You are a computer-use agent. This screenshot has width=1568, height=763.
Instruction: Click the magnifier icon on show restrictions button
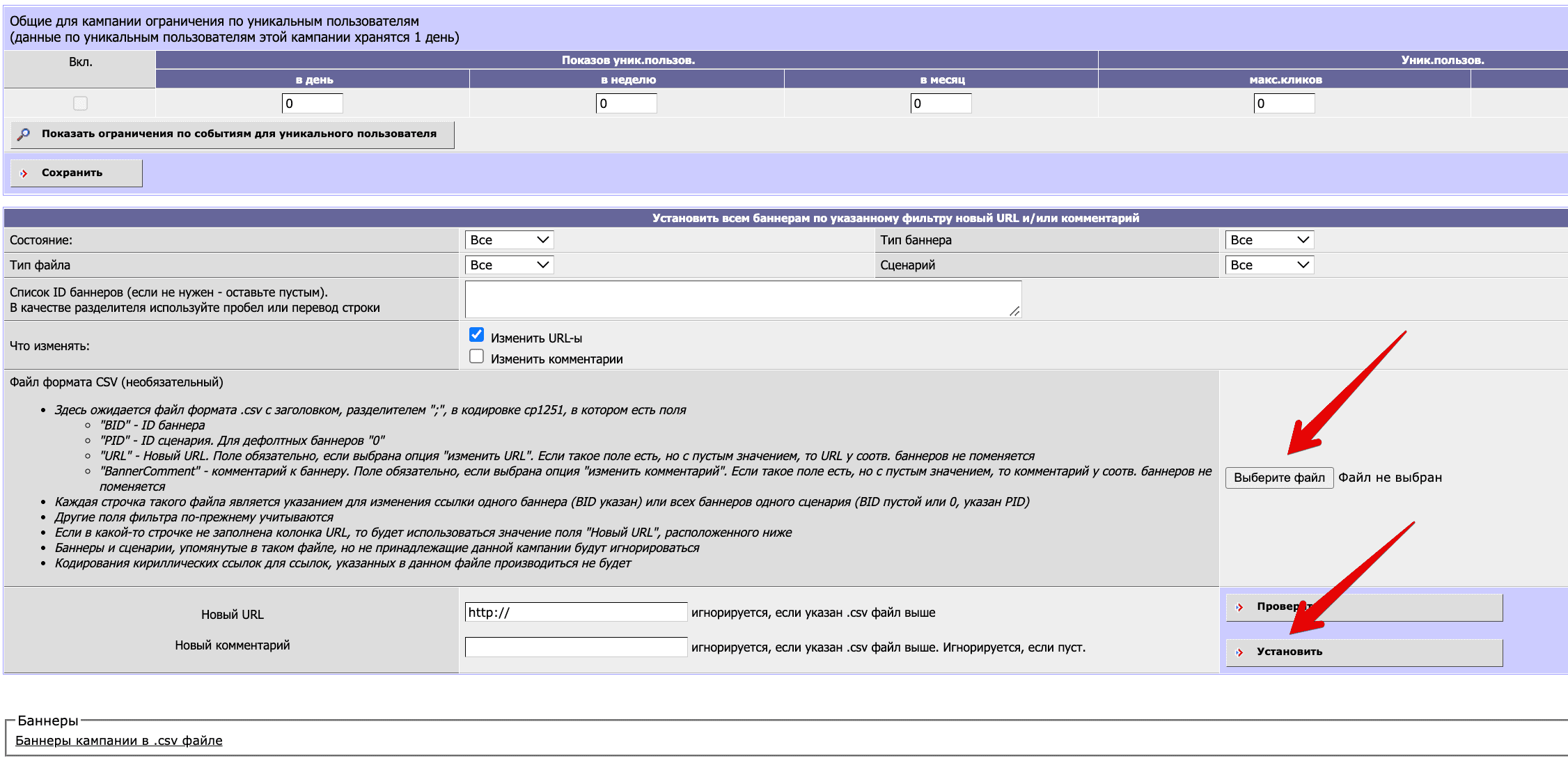(24, 134)
